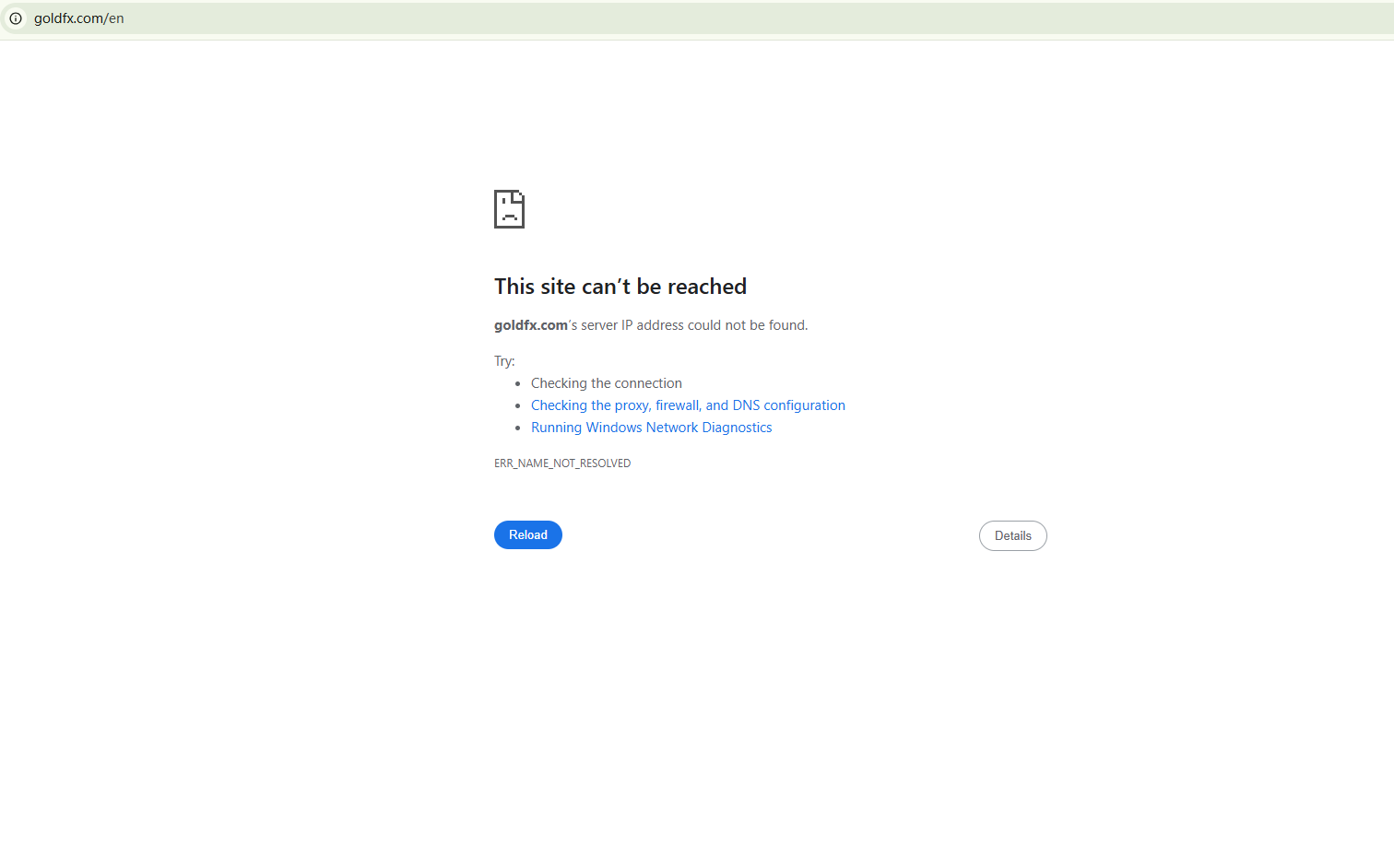Click the blue Reload button

click(528, 535)
